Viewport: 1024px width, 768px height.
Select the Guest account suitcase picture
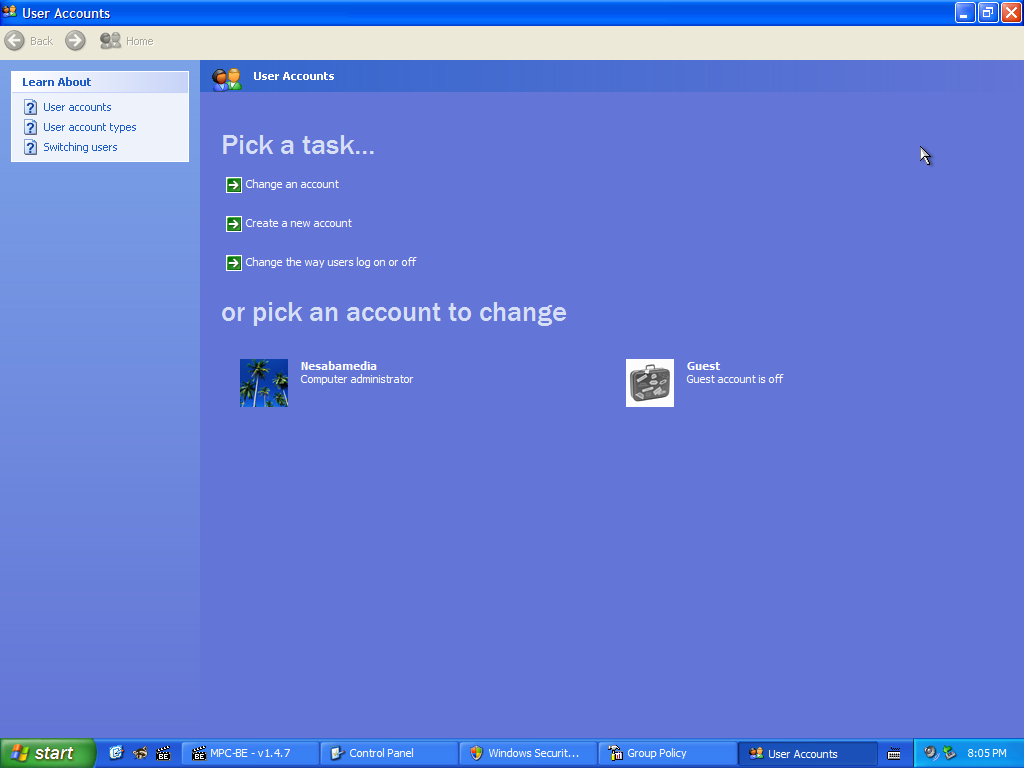pos(650,383)
